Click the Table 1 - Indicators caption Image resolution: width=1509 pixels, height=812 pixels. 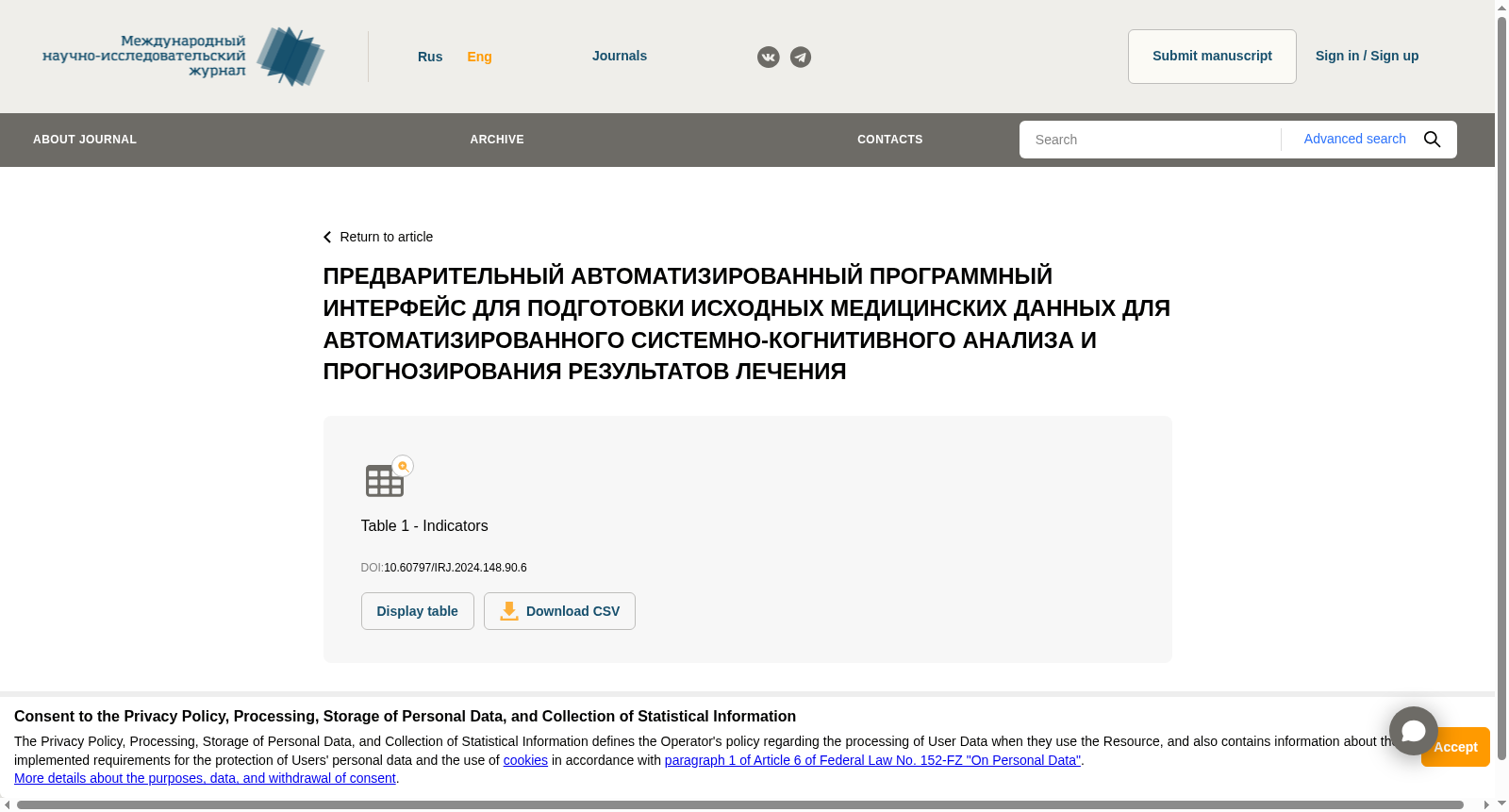[x=424, y=526]
